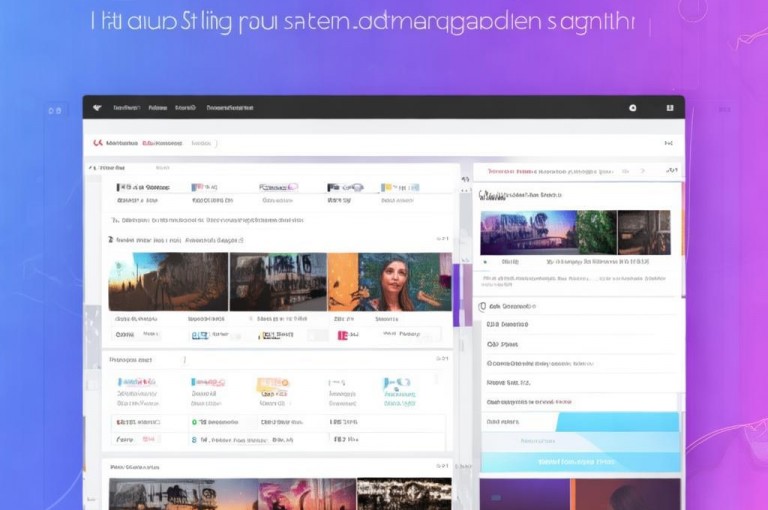The width and height of the screenshot is (768, 510).
Task: Open the sunset silhouette thumbnail in first gallery
Action: [168, 282]
